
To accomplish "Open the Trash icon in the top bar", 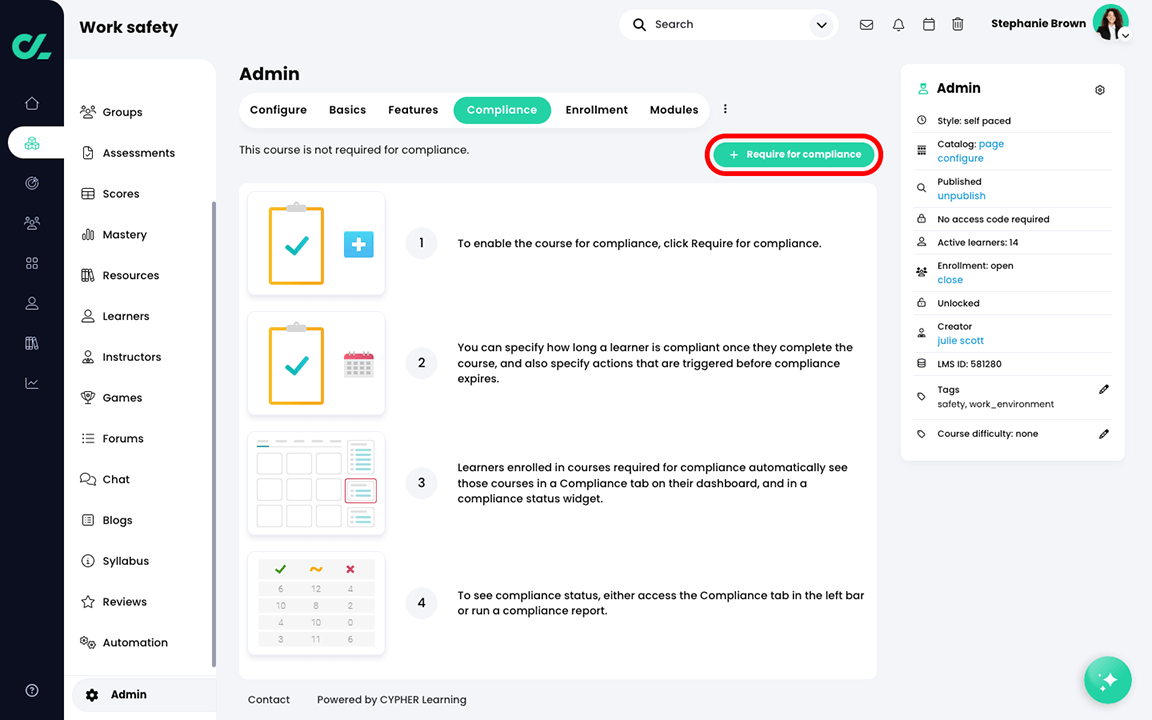I will coord(957,23).
